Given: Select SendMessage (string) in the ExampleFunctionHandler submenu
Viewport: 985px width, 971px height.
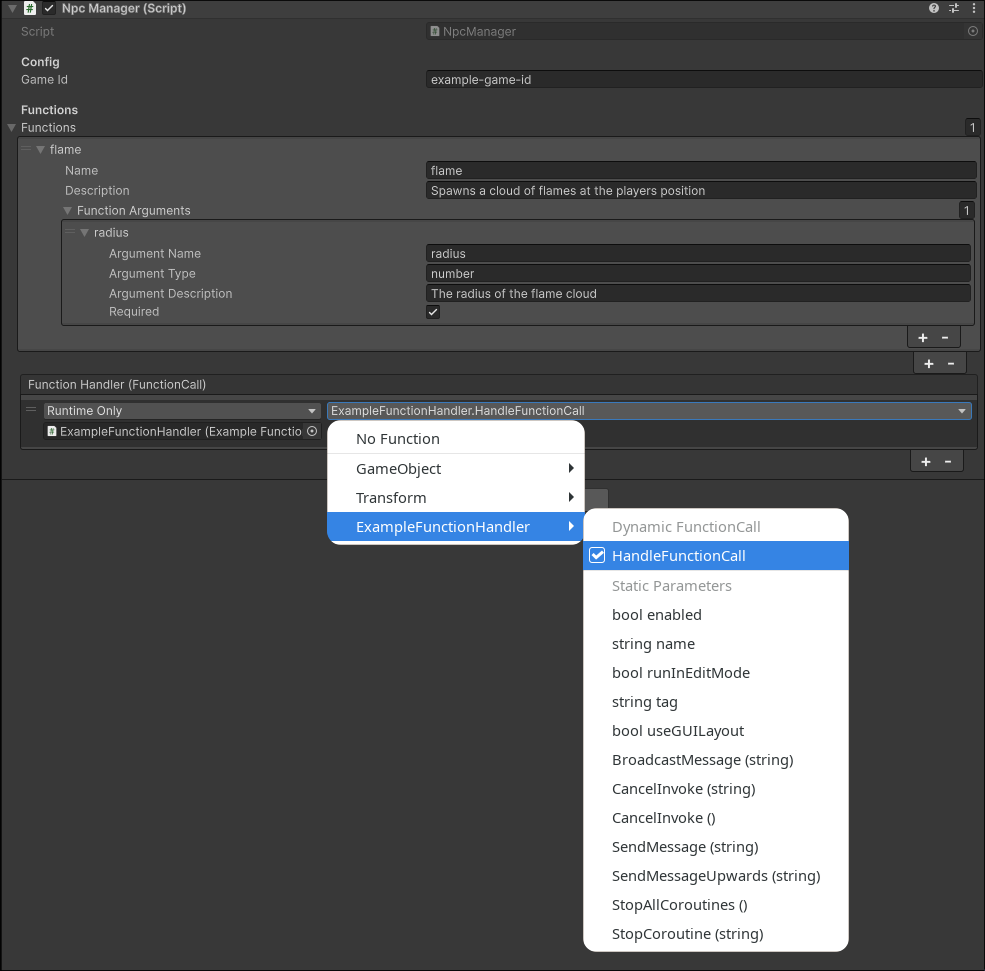Looking at the screenshot, I should pos(685,847).
